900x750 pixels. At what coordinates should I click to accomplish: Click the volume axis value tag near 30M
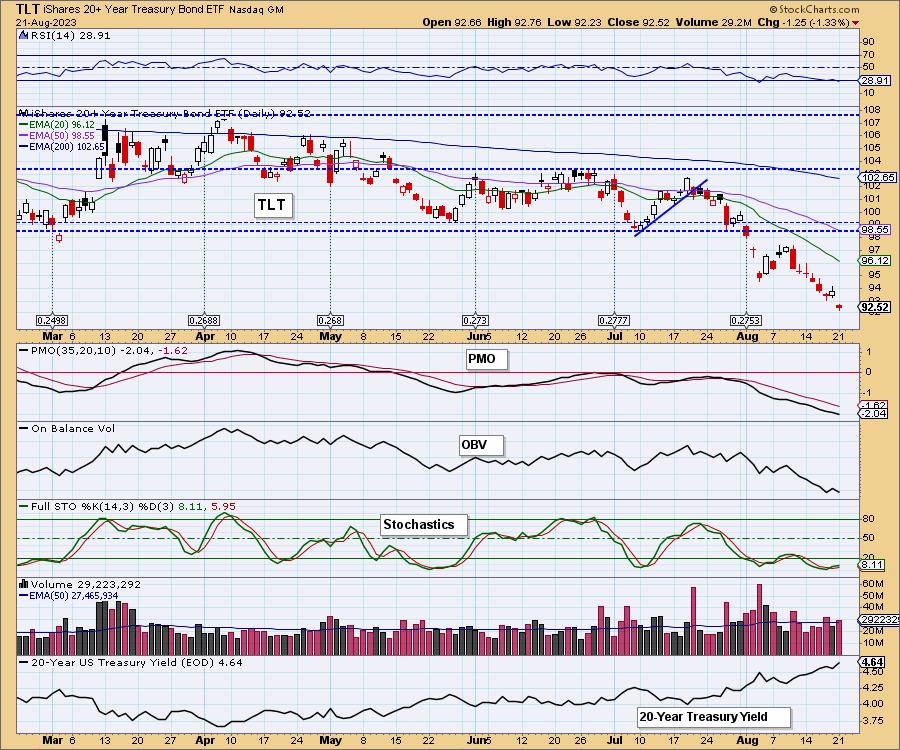pos(878,620)
